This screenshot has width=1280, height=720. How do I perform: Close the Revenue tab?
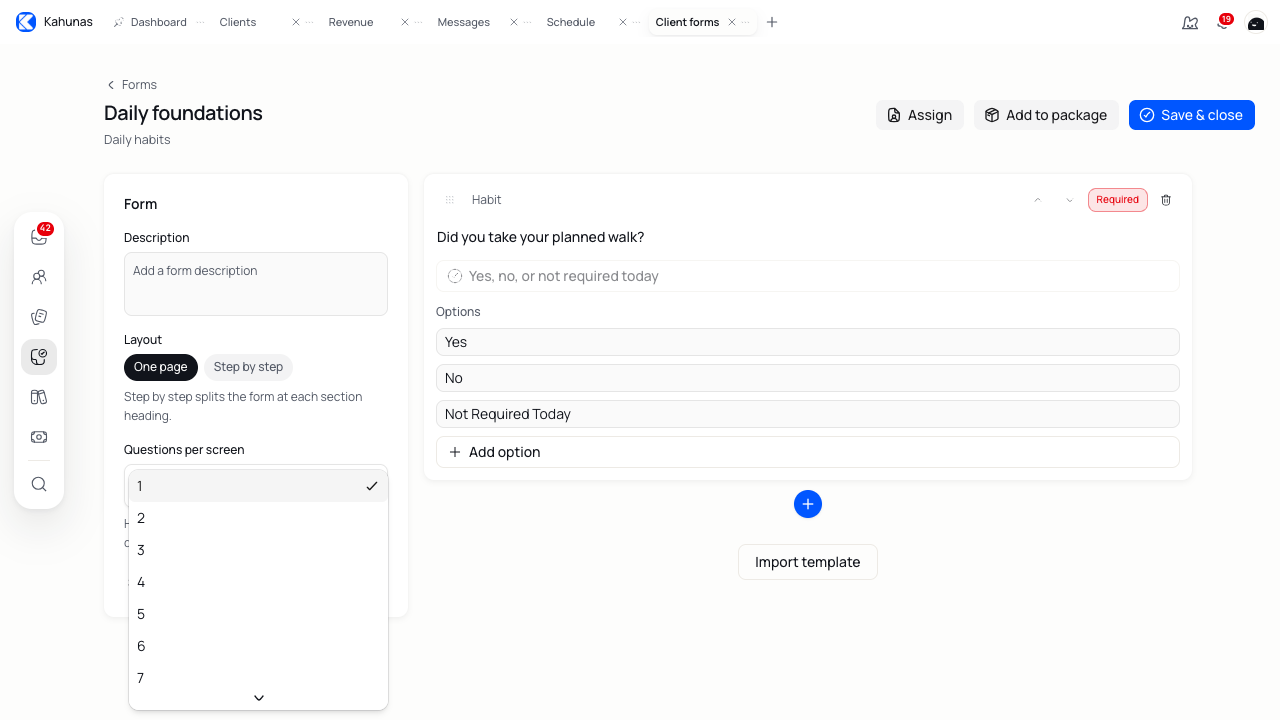tap(405, 22)
